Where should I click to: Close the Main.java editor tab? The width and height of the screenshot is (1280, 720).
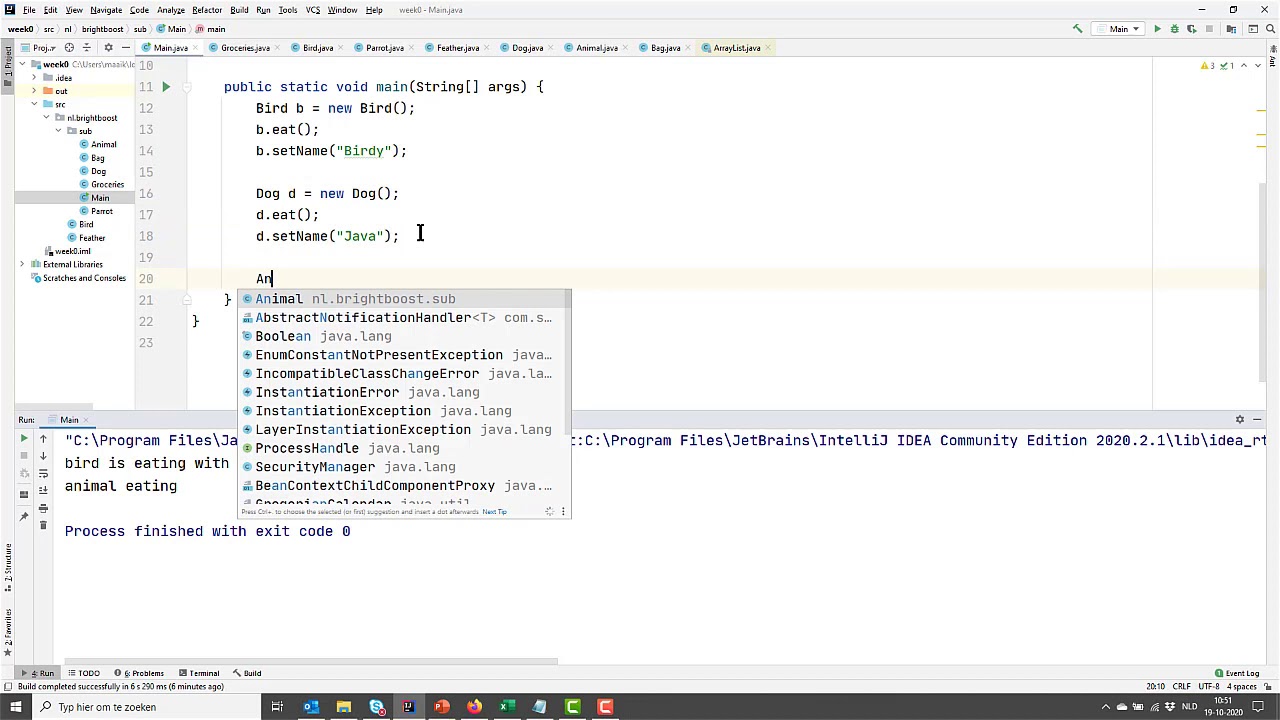(x=195, y=48)
